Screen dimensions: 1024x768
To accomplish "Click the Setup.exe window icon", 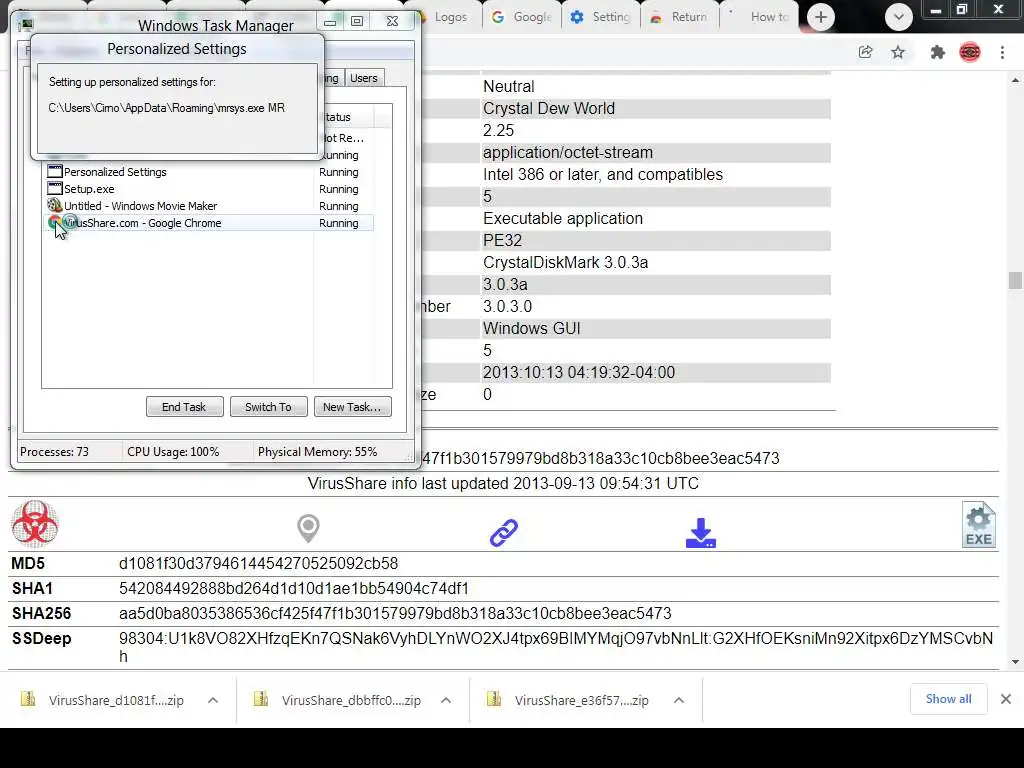I will click(55, 189).
